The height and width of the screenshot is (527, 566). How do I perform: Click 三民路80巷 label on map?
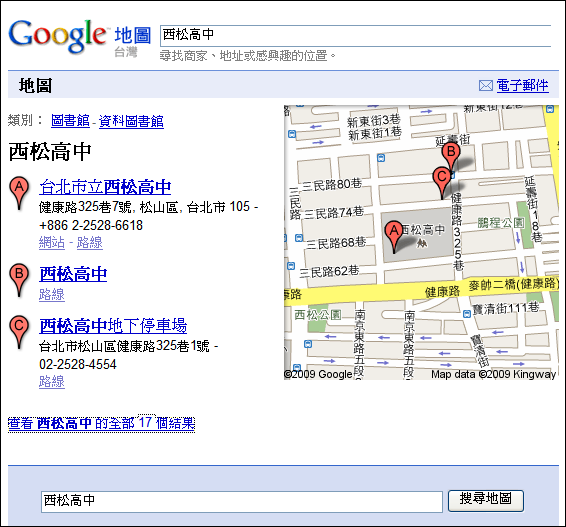point(331,185)
